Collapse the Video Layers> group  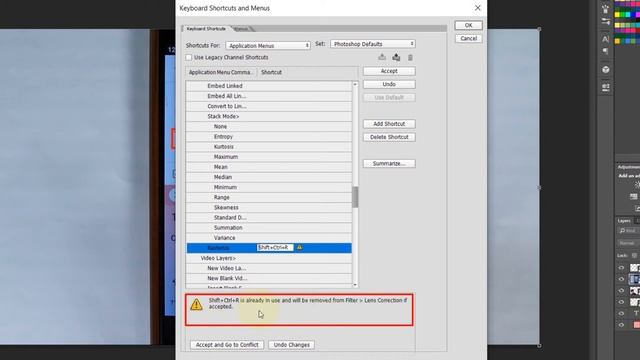[269, 258]
